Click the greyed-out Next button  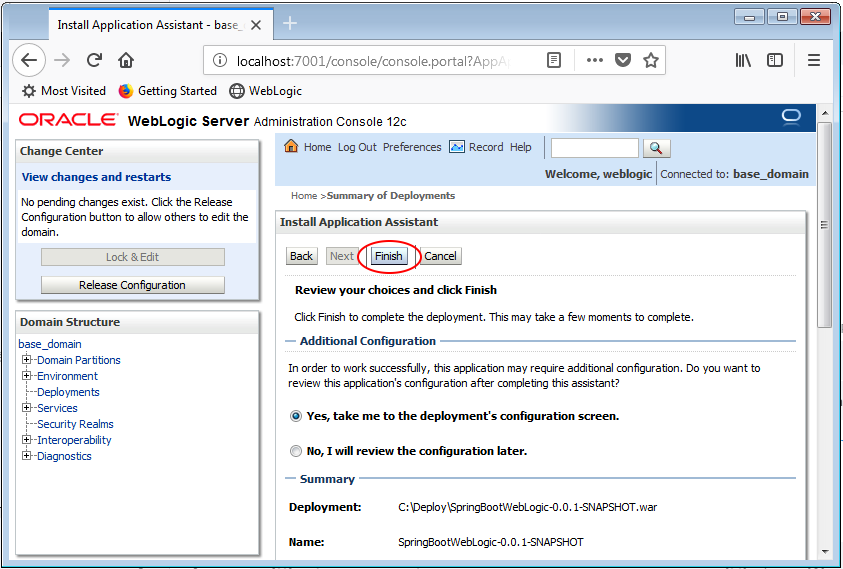[342, 256]
